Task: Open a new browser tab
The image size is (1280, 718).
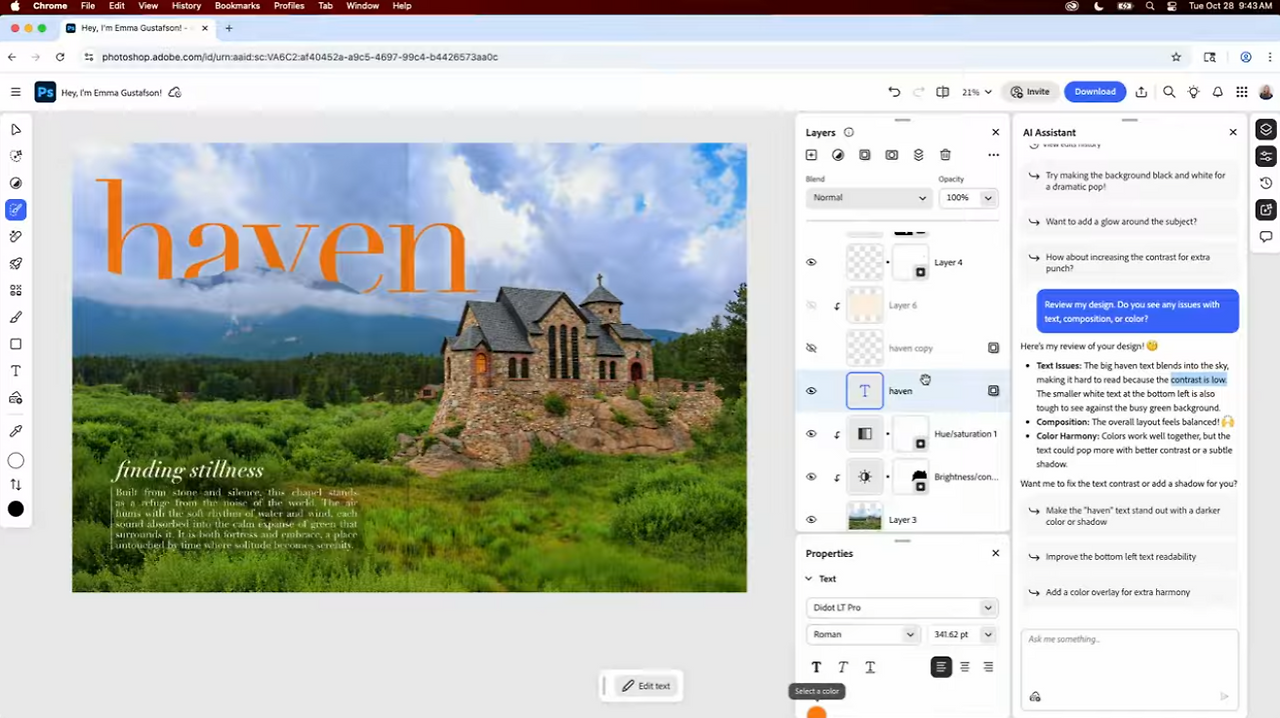Action: coord(228,28)
